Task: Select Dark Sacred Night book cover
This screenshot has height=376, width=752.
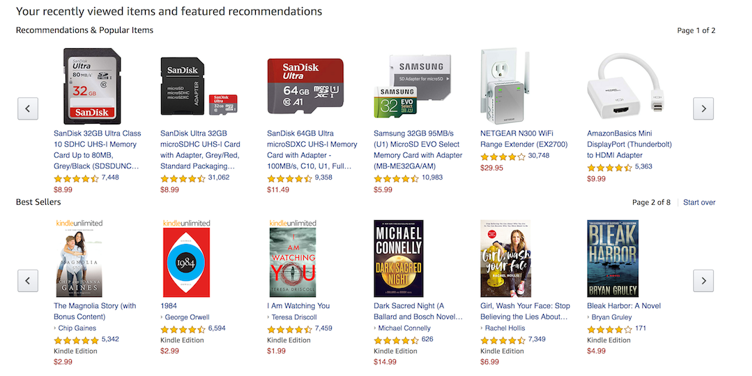Action: coord(399,258)
